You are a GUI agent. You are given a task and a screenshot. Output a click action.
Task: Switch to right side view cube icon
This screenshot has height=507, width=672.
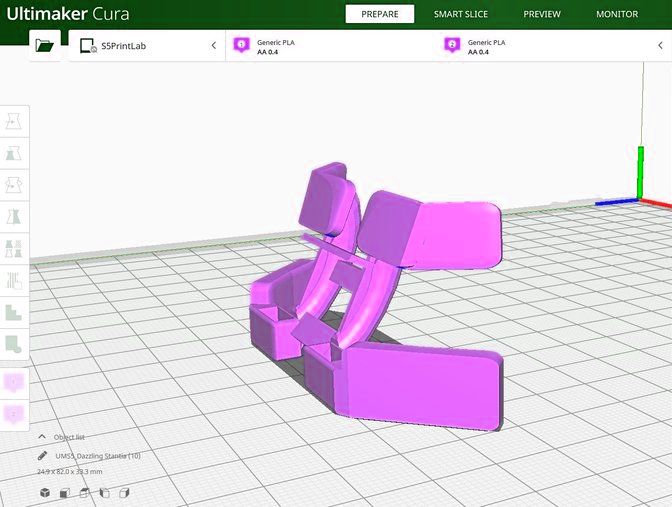tap(124, 493)
